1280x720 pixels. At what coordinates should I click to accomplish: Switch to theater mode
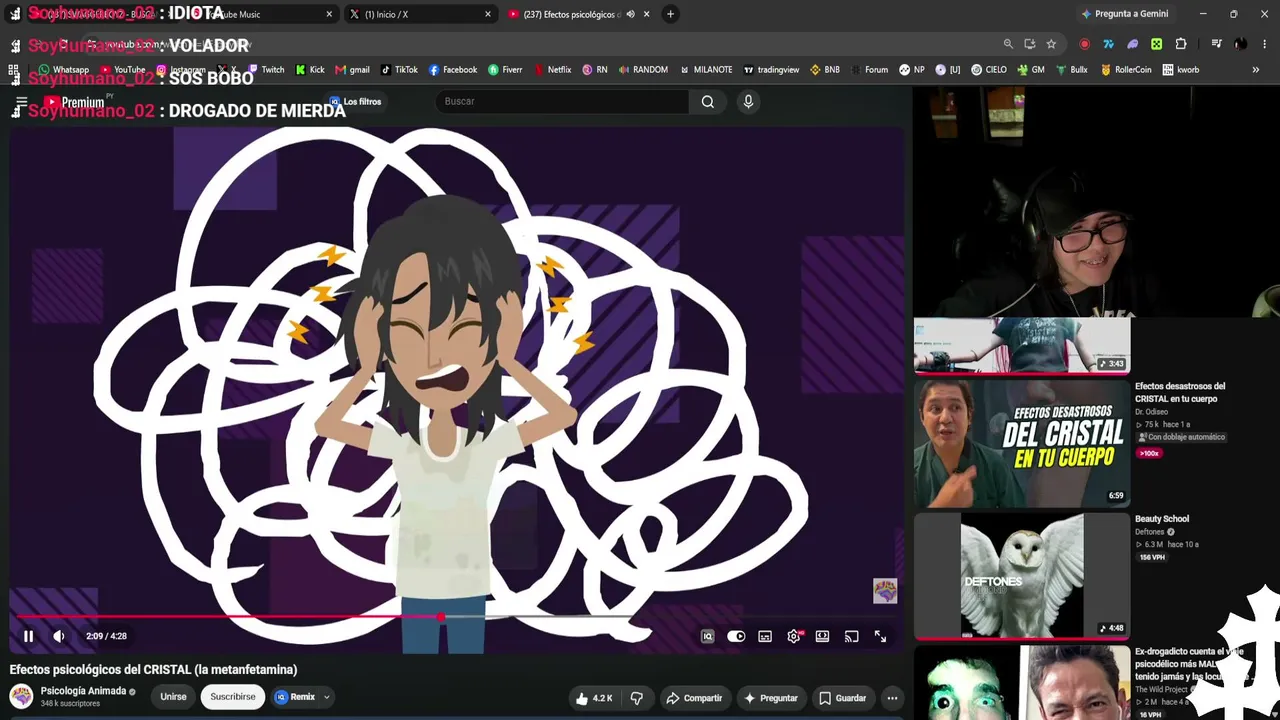[822, 636]
